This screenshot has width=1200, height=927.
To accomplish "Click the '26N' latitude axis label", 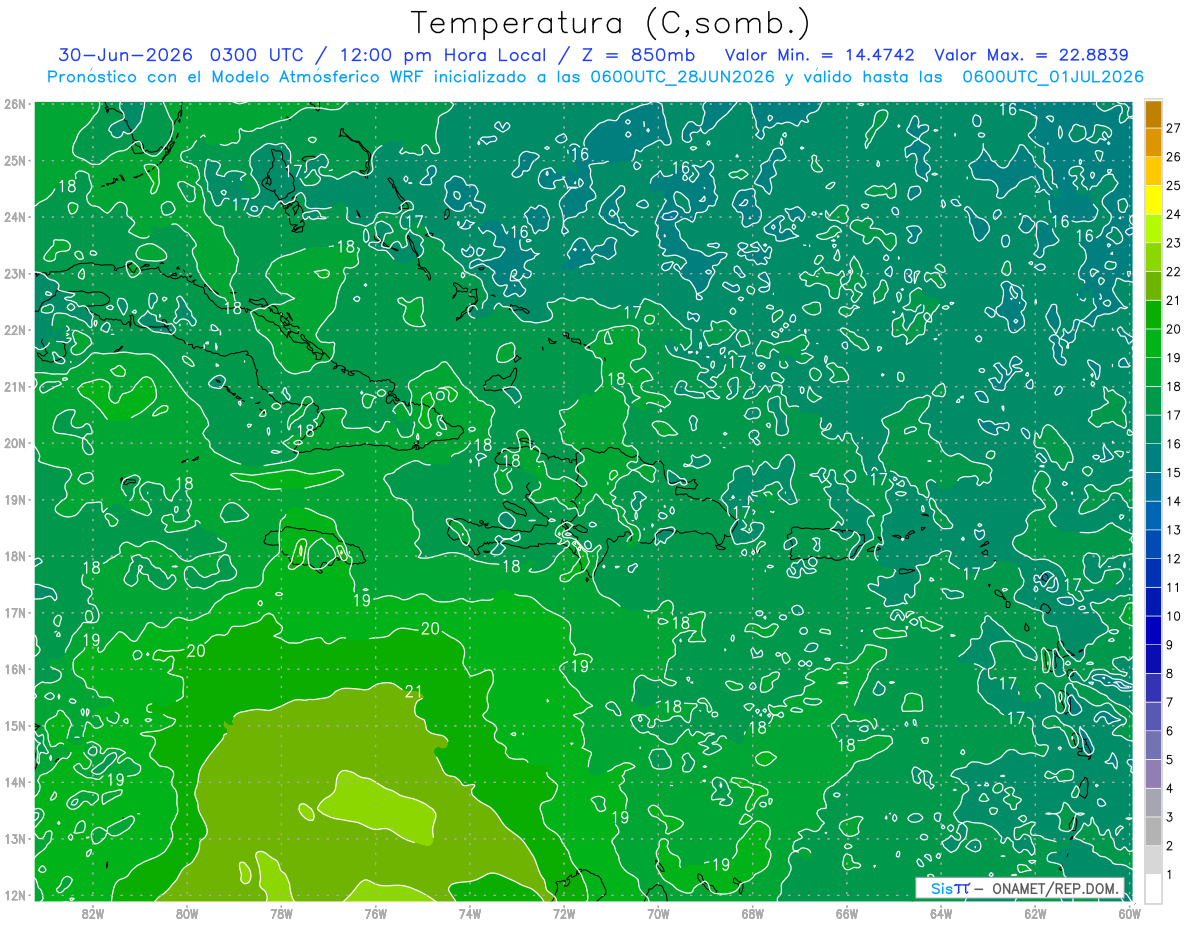I will coord(15,104).
